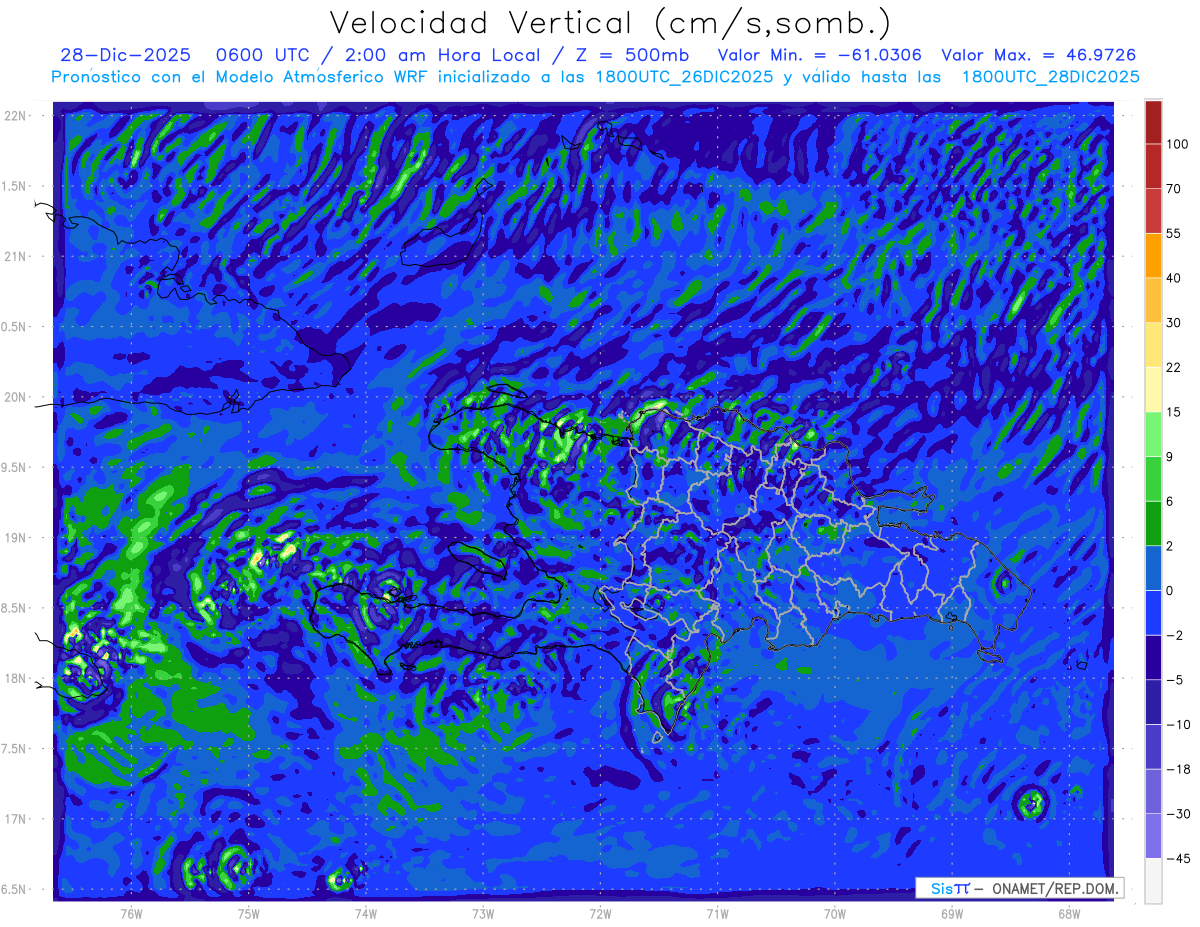
Task: Click the yellow swatch between 22 and 30
Action: tap(1153, 344)
